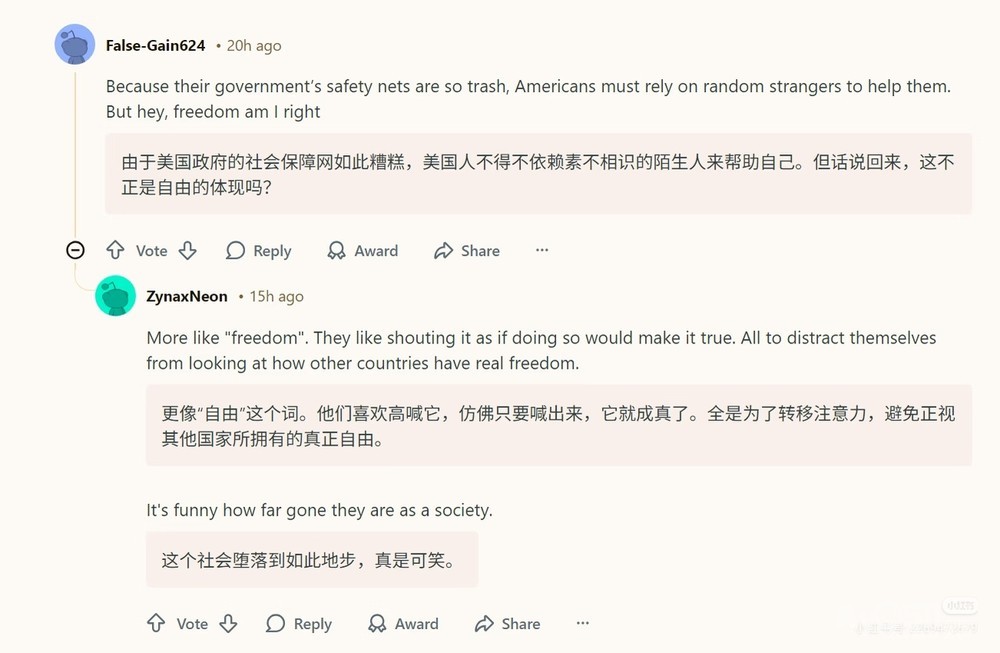Downvote ZynaxNeon's reply
The height and width of the screenshot is (653, 1000).
click(228, 624)
